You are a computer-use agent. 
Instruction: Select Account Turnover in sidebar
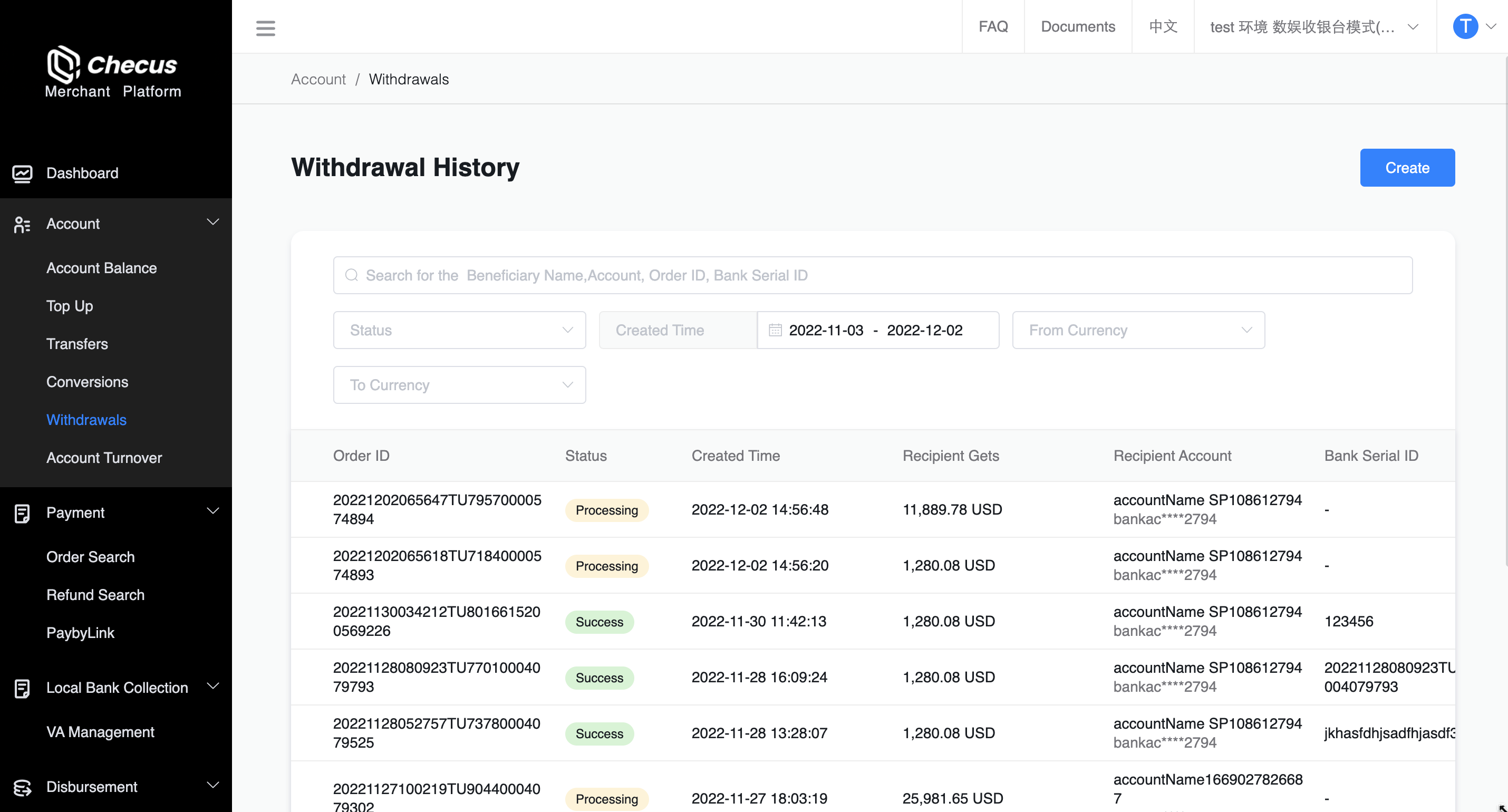tap(104, 458)
